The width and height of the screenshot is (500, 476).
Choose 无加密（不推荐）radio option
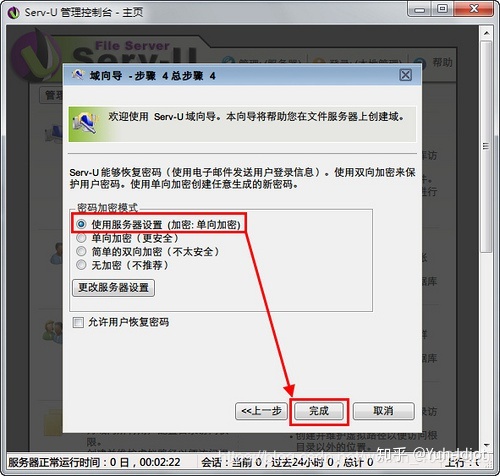tap(81, 265)
